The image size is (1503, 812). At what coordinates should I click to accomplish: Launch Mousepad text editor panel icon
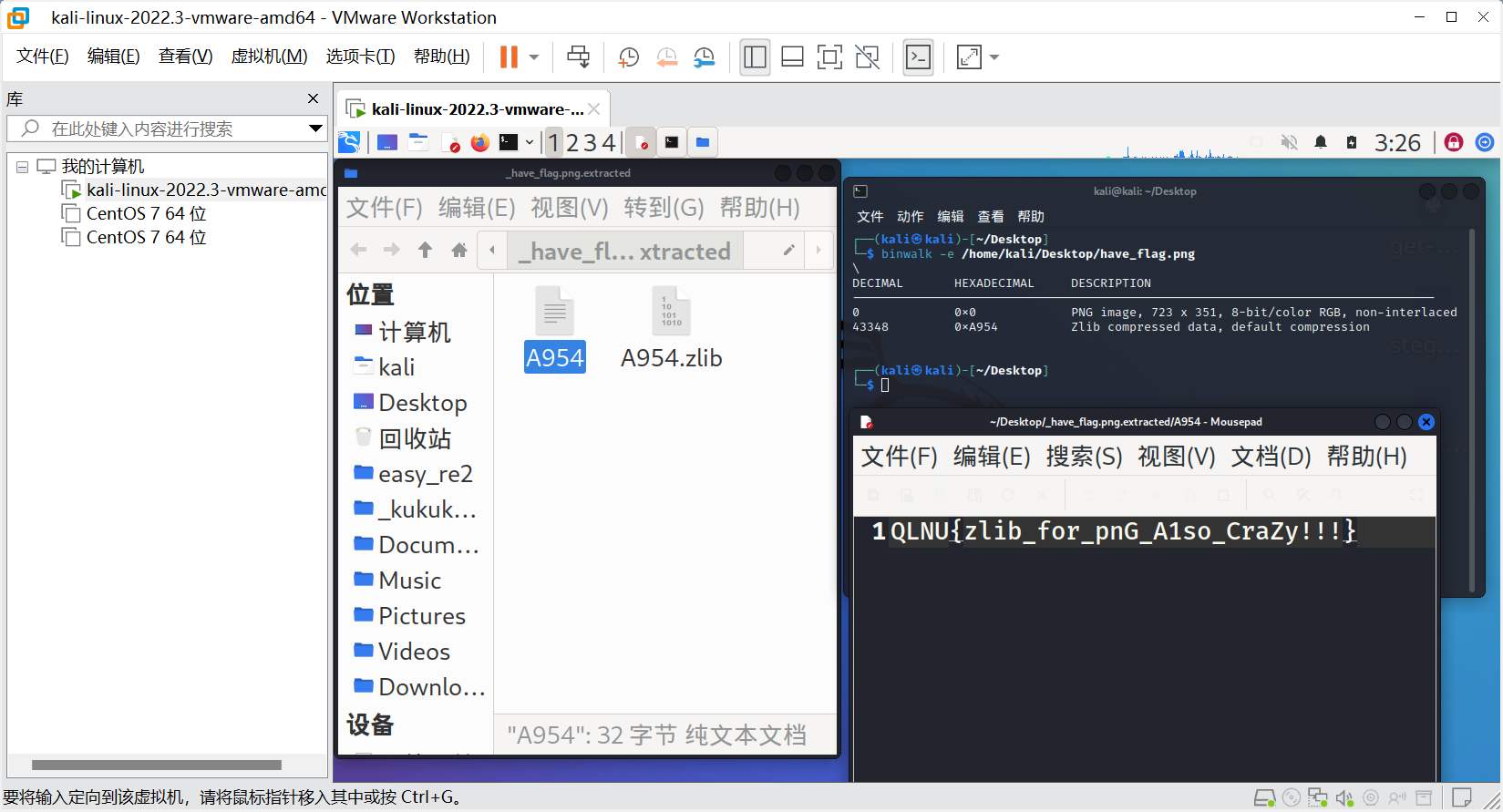pyautogui.click(x=450, y=142)
